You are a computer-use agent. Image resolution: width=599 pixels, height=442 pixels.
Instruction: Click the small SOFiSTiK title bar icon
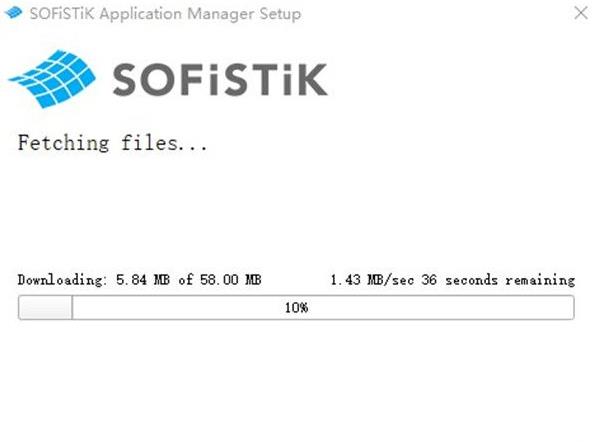(14, 13)
